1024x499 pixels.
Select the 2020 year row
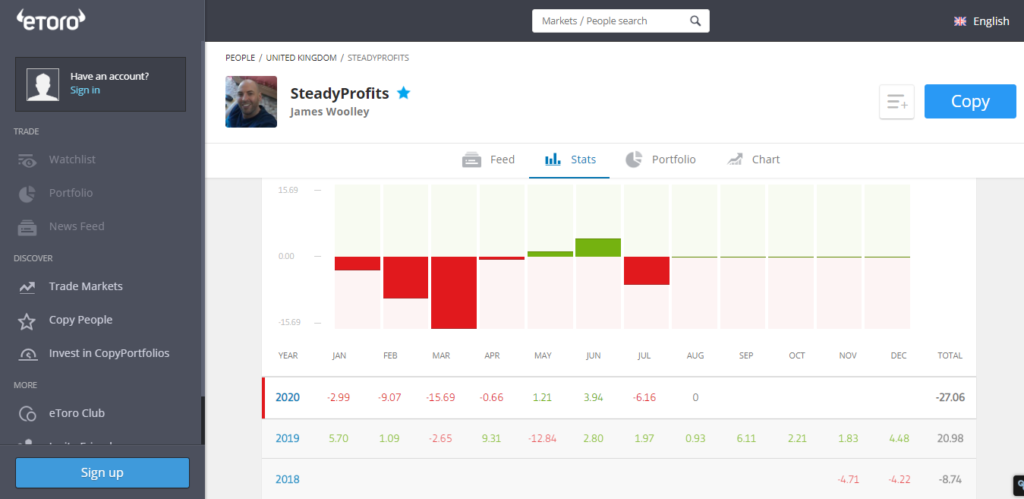tap(619, 398)
